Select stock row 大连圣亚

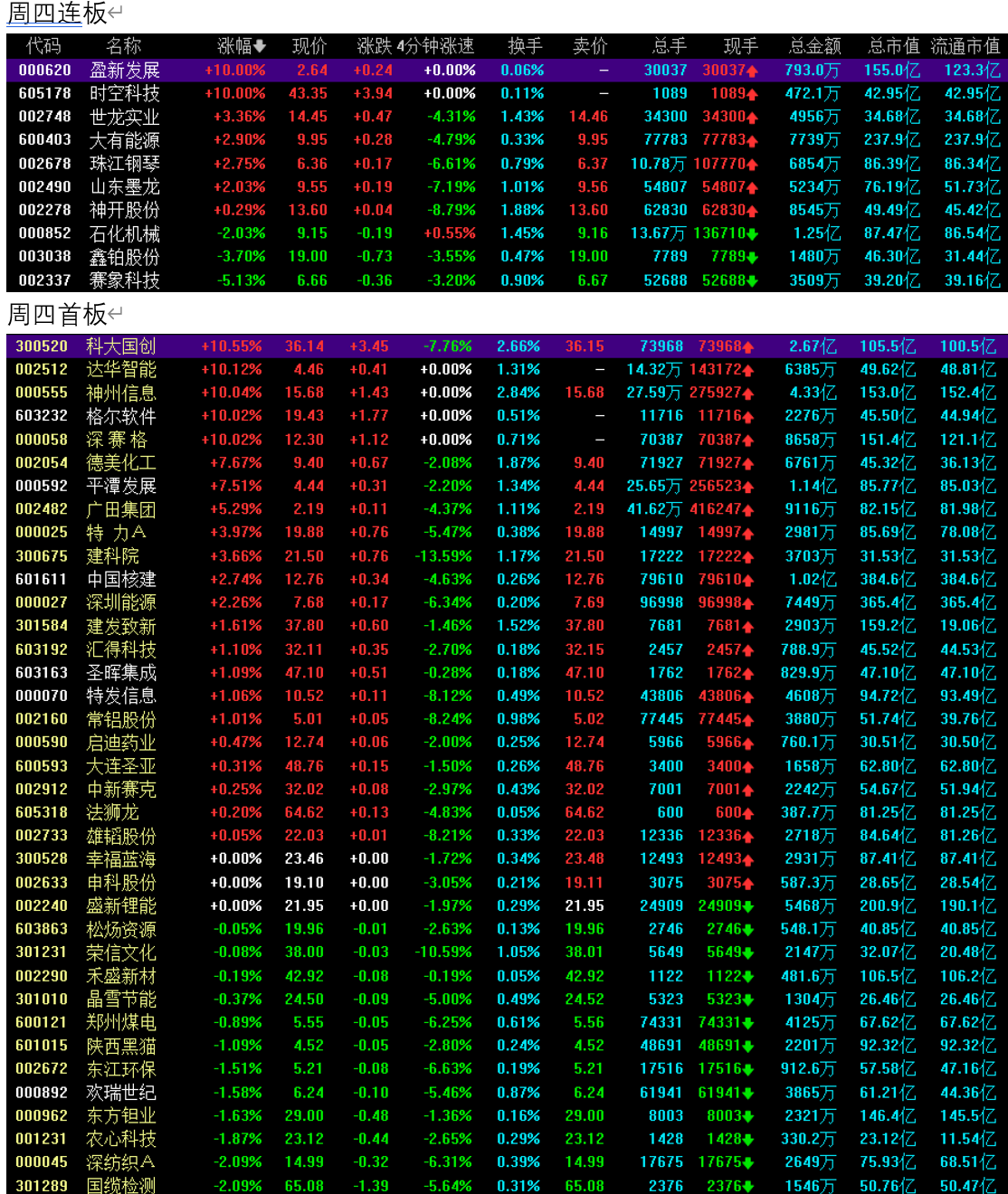(x=506, y=766)
